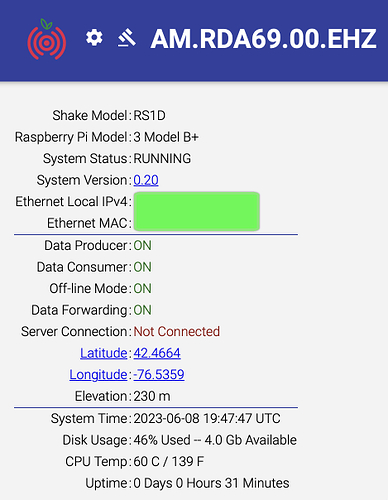Click the Not Connected server status
Viewport: 388px width, 500px height.
[x=177, y=332]
